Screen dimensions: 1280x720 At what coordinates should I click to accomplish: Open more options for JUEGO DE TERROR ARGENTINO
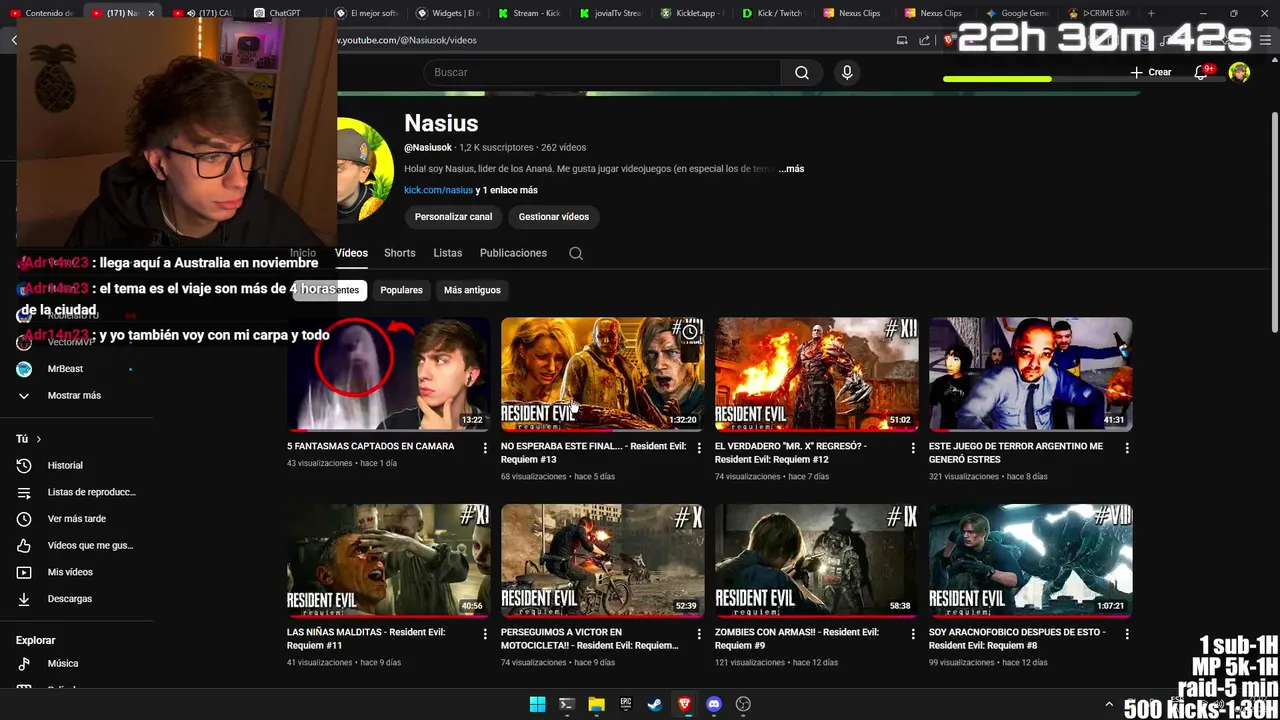[x=1127, y=448]
